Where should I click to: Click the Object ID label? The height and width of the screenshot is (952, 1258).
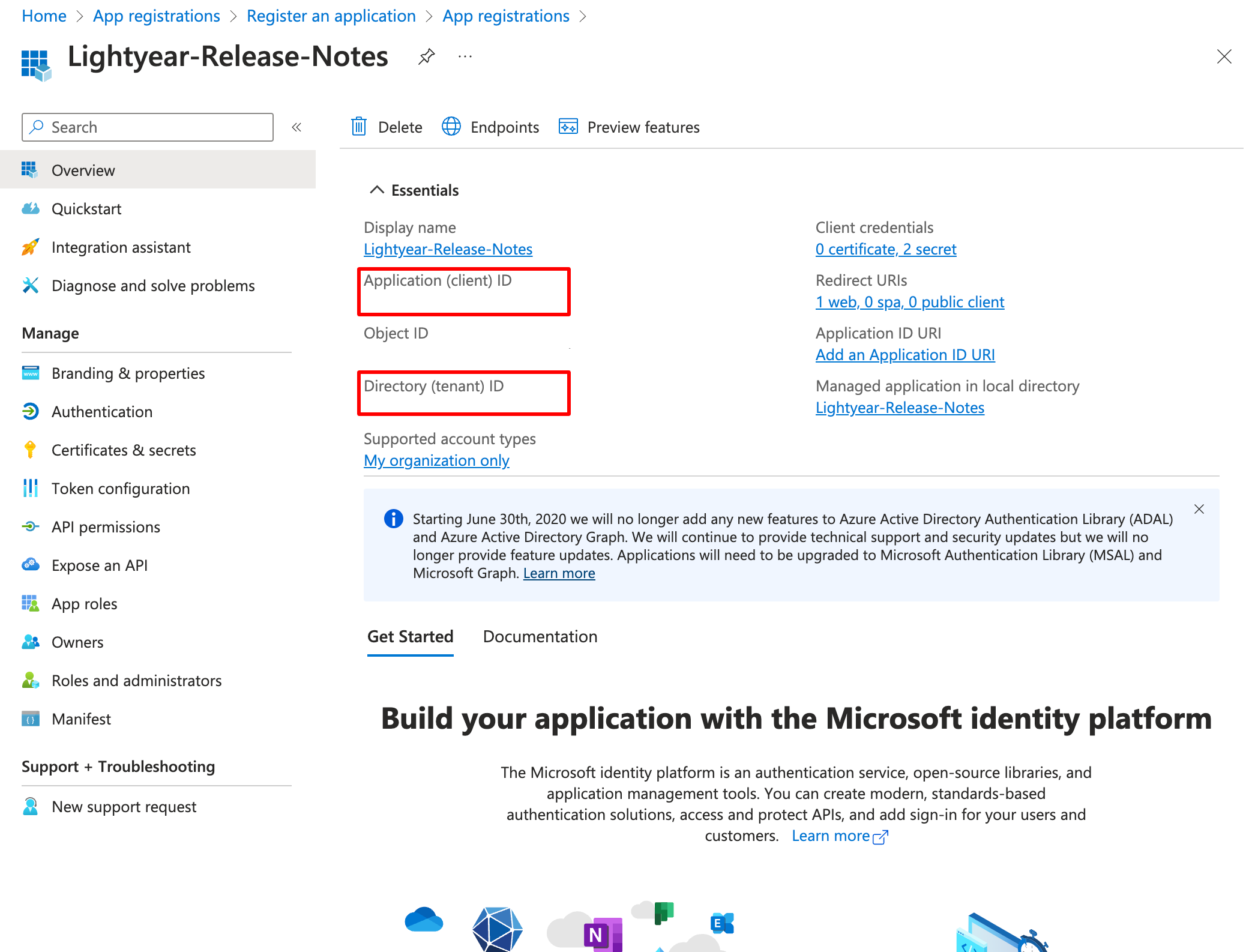point(396,333)
